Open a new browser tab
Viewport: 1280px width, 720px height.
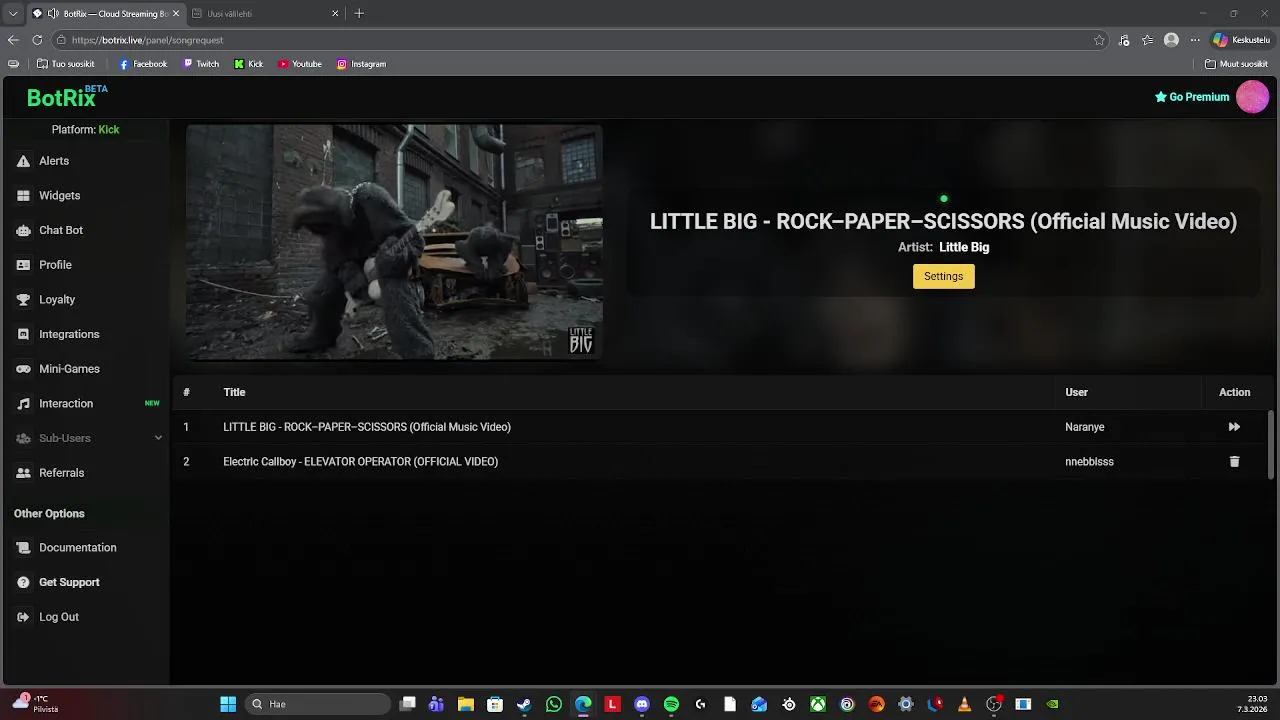coord(359,14)
